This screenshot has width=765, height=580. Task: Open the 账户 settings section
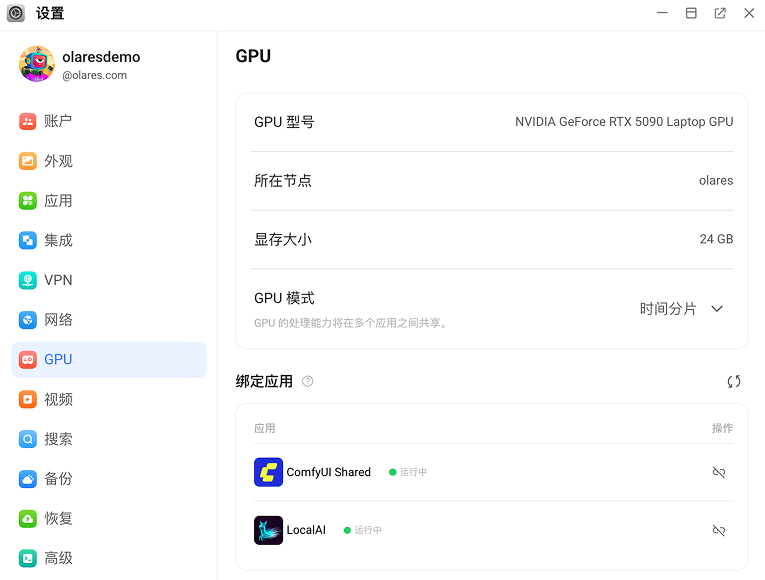[x=108, y=121]
